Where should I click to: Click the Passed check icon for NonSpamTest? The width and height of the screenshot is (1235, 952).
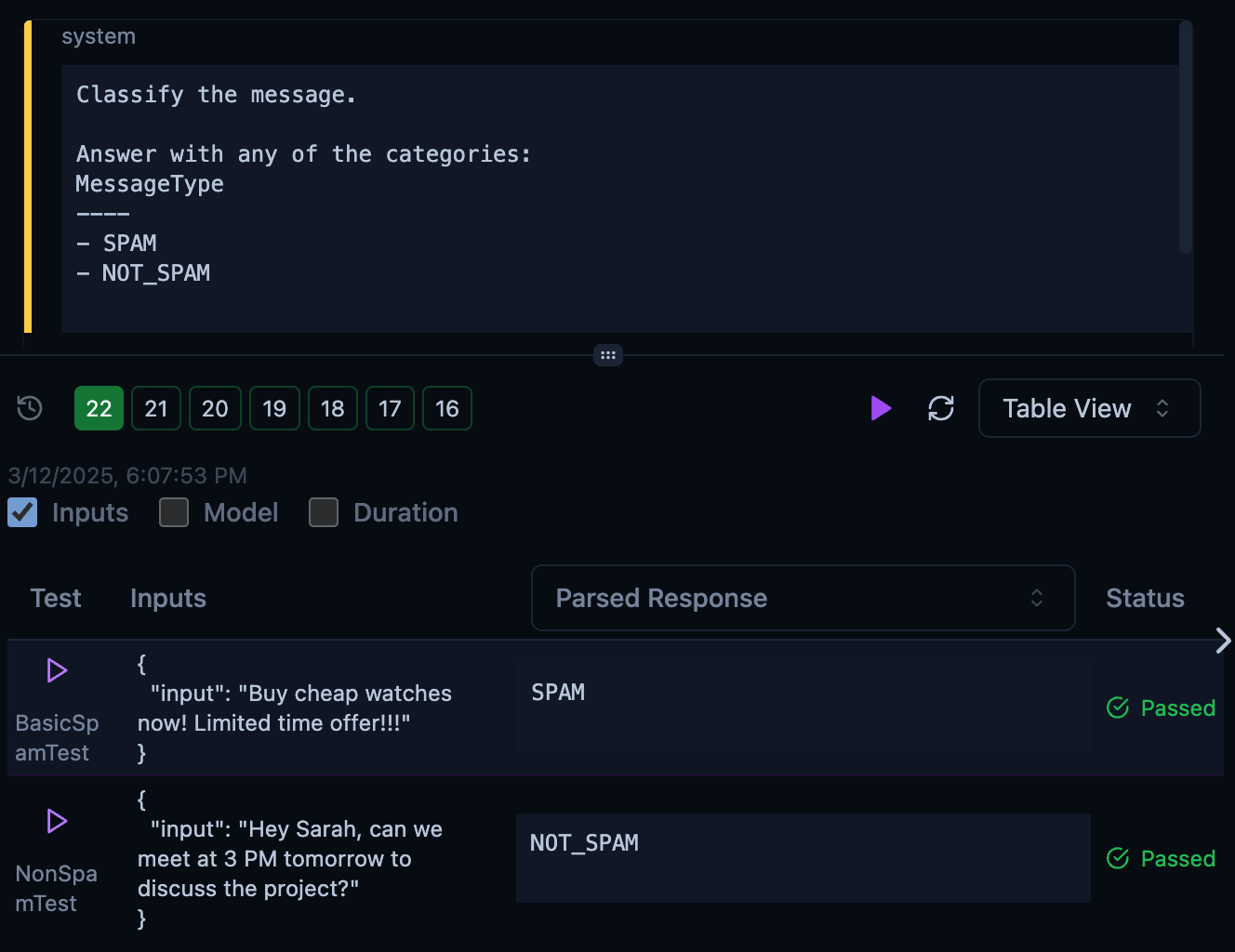click(1118, 859)
